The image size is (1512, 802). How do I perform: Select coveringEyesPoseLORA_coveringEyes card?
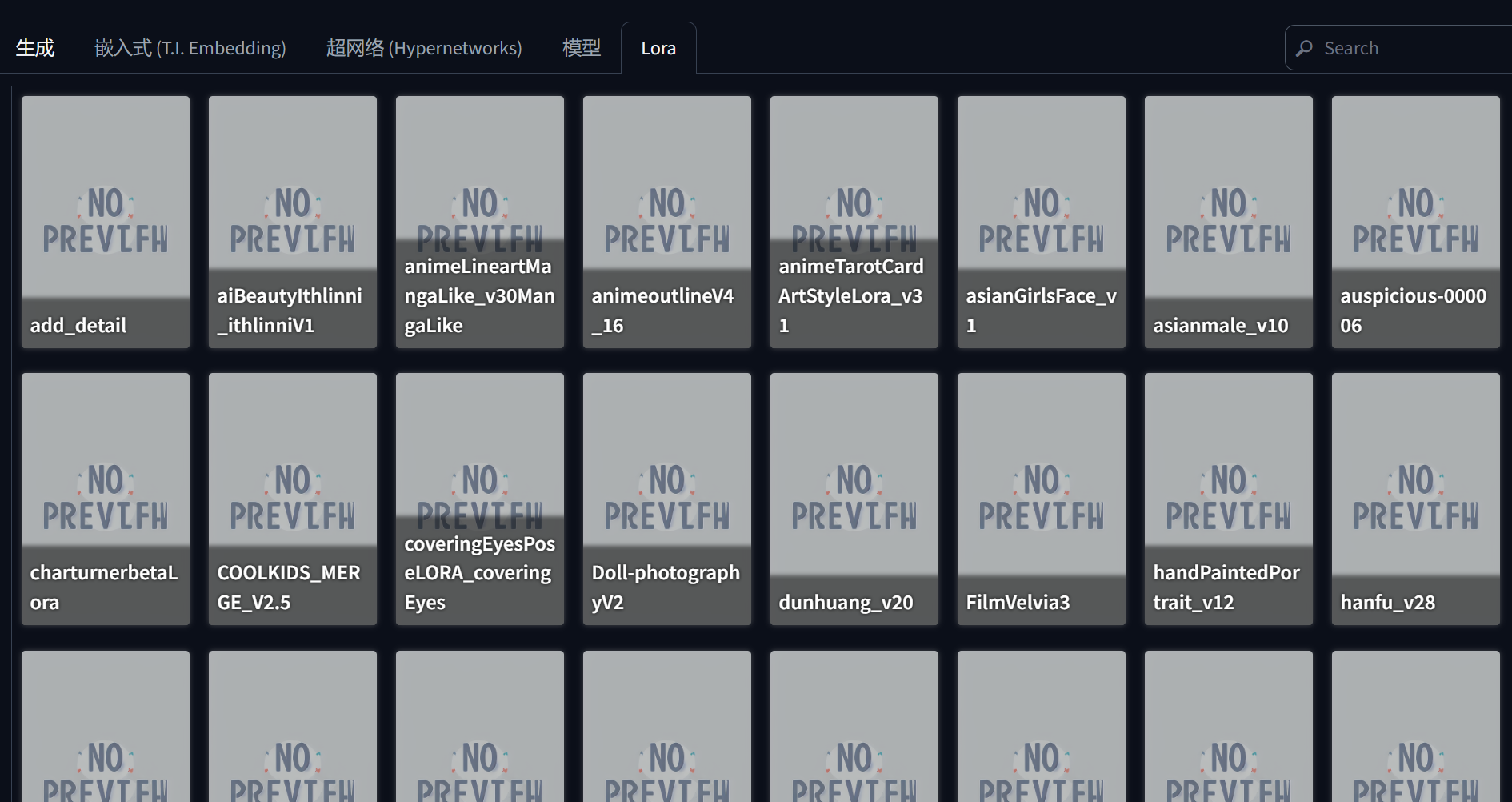click(480, 499)
